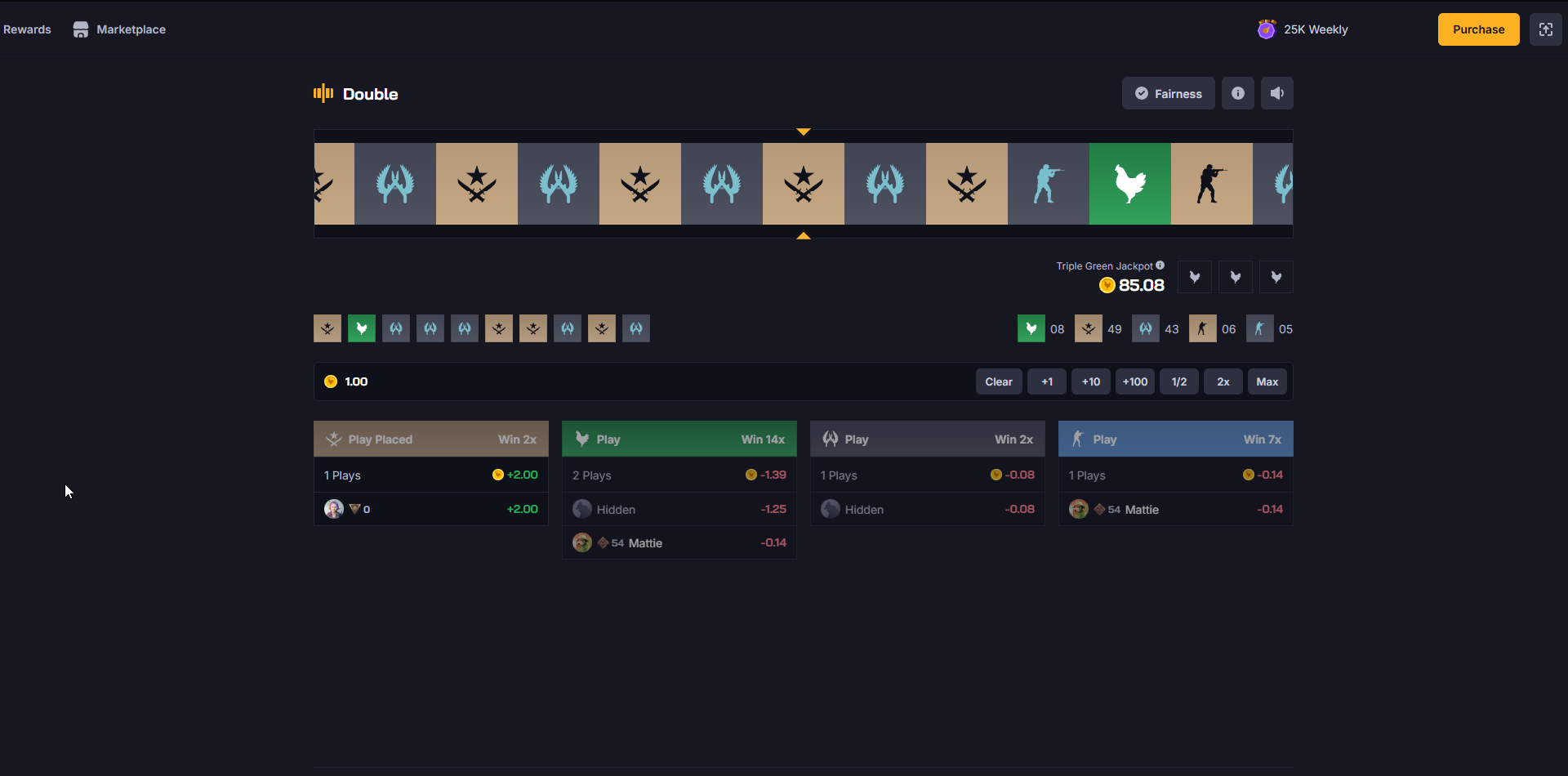Click the light blue soldier tile in strip
1568x776 pixels.
(x=1049, y=184)
